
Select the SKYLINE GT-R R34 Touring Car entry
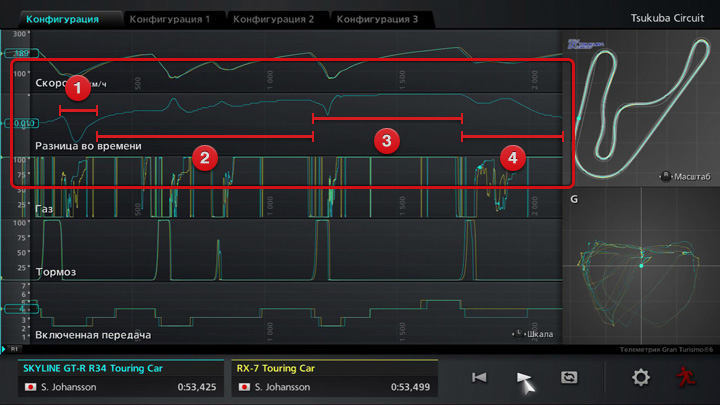[120, 377]
